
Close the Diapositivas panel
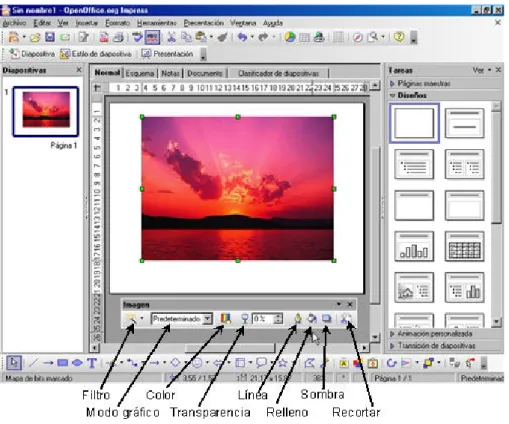(79, 70)
